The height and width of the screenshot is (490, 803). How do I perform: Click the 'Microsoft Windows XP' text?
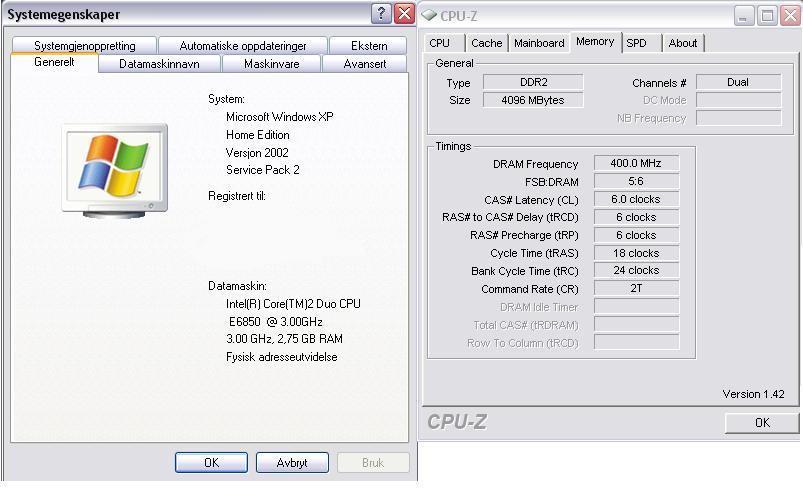coord(280,117)
